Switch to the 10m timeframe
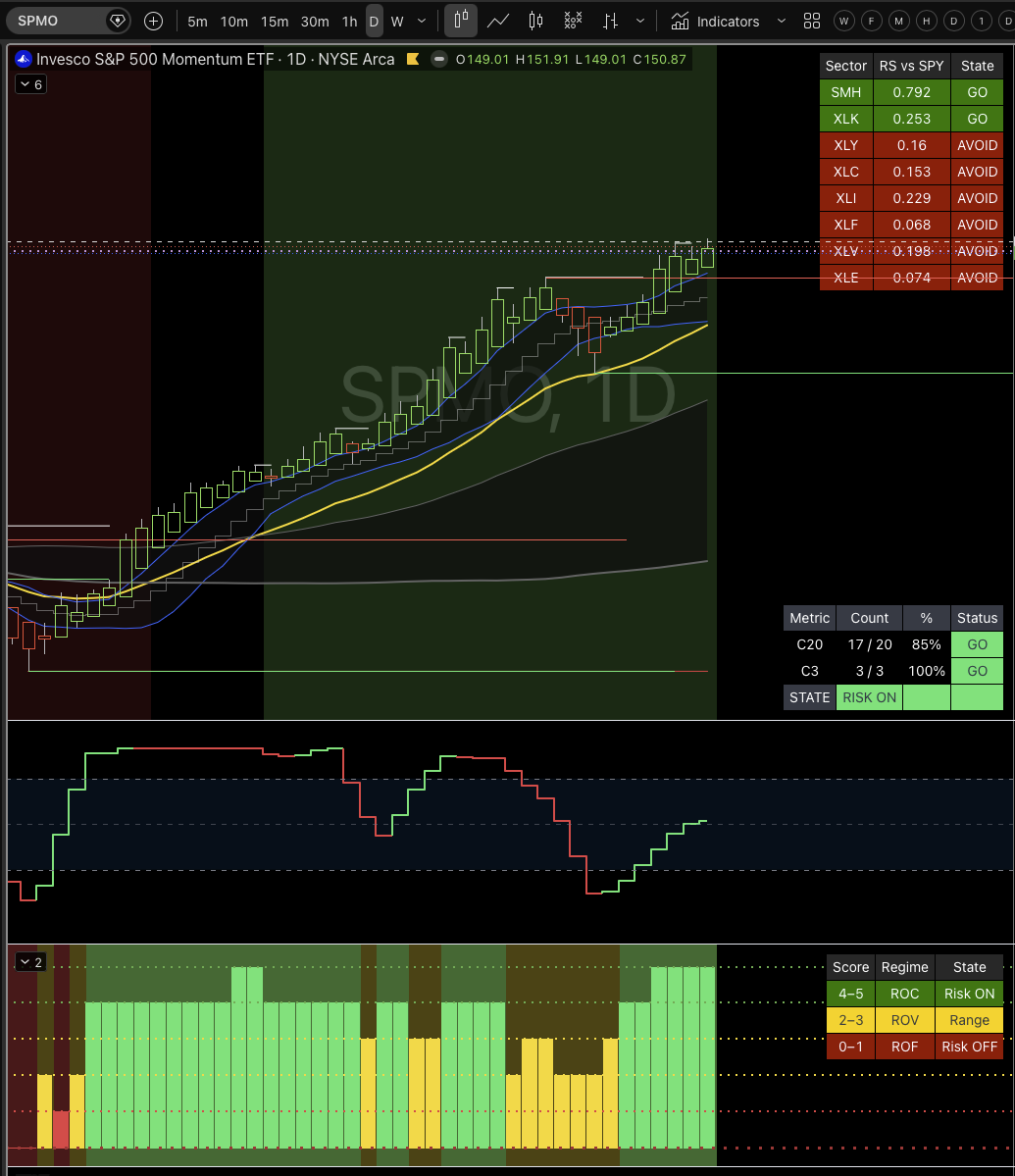Screen dimensions: 1015x1176 (x=233, y=22)
